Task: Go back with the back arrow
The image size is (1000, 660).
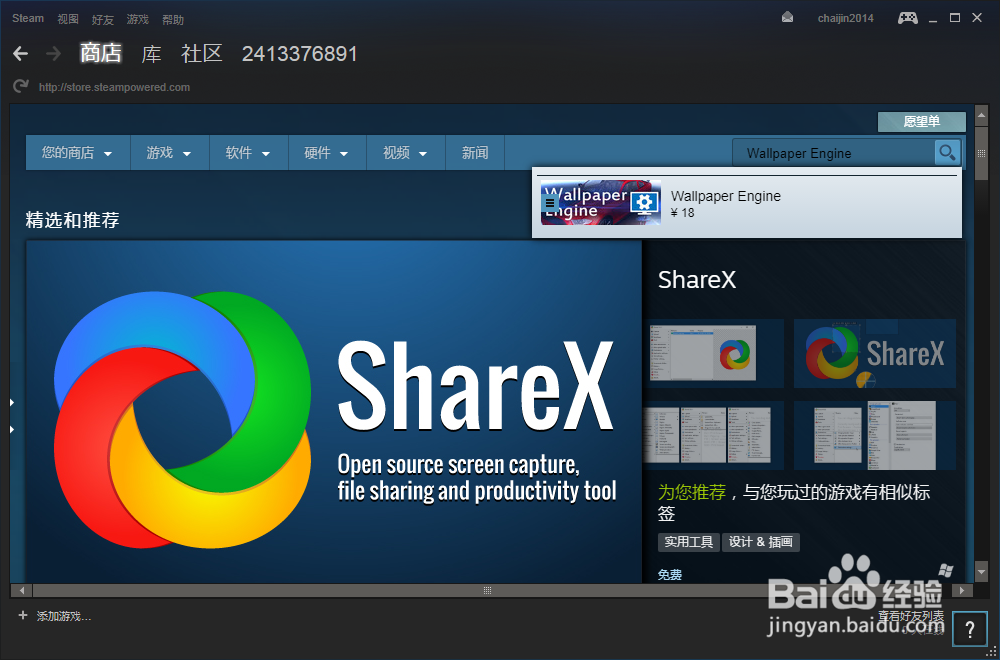Action: pyautogui.click(x=20, y=54)
